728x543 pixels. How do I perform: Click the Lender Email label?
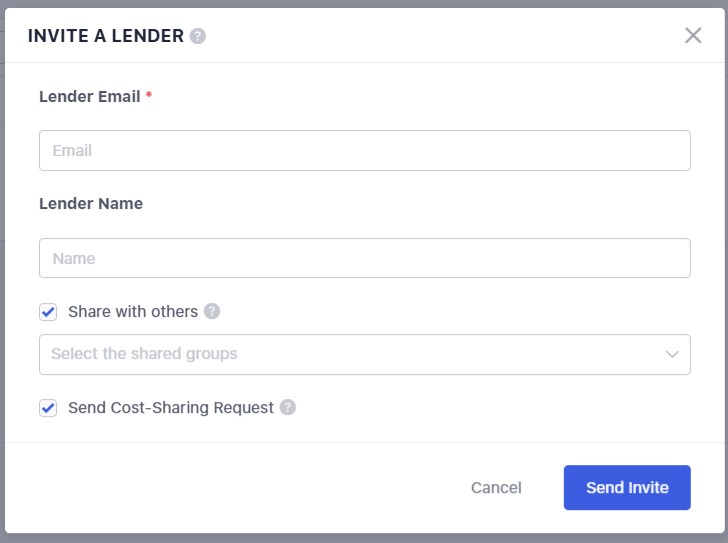[x=89, y=96]
